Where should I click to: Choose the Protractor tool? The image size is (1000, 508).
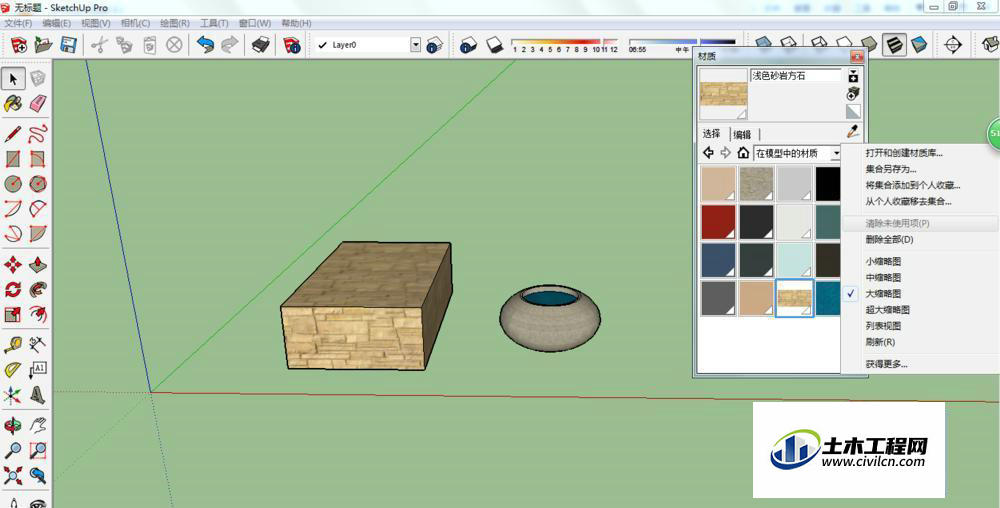pos(13,370)
